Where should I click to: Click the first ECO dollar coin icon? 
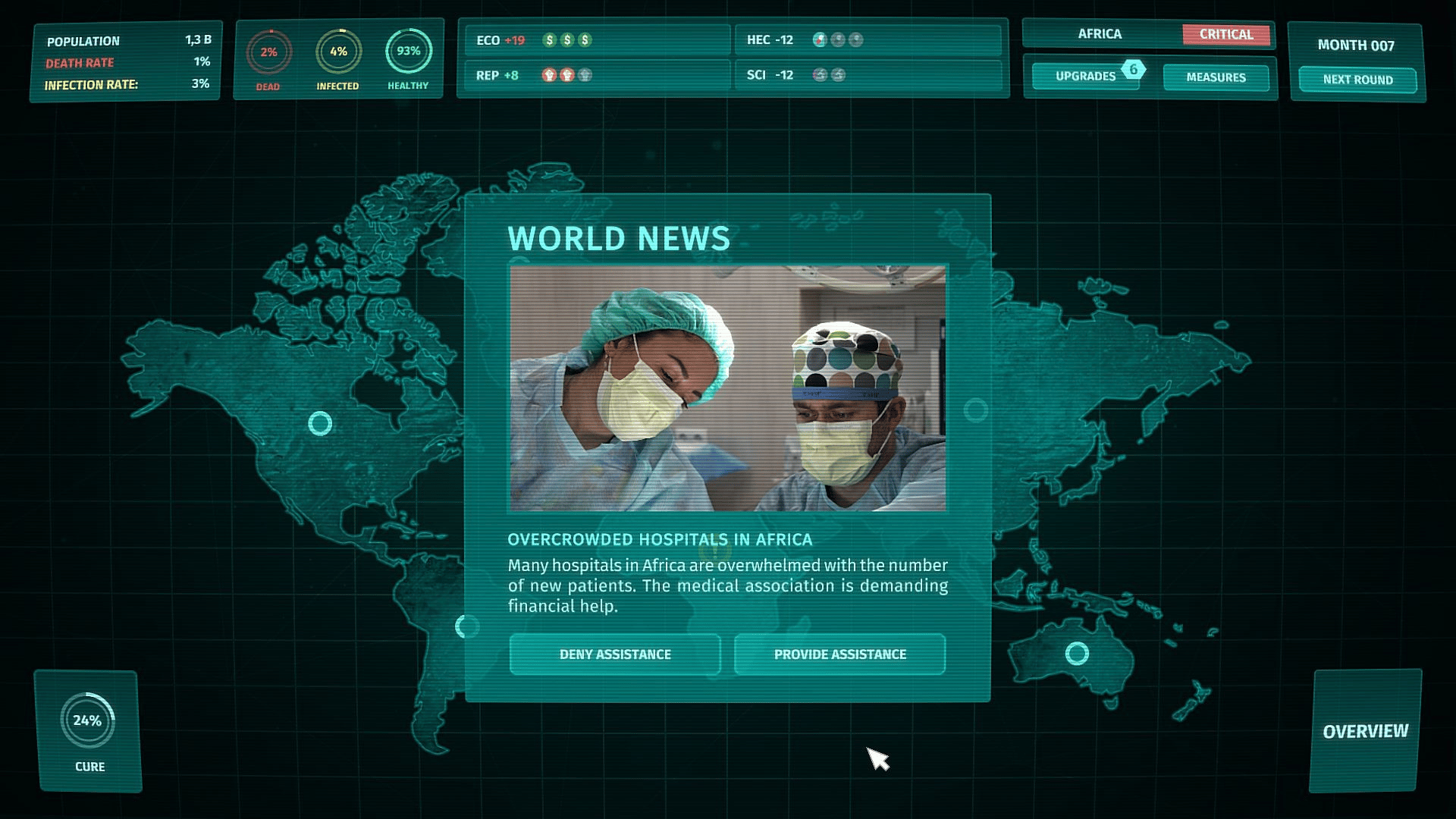(x=550, y=40)
